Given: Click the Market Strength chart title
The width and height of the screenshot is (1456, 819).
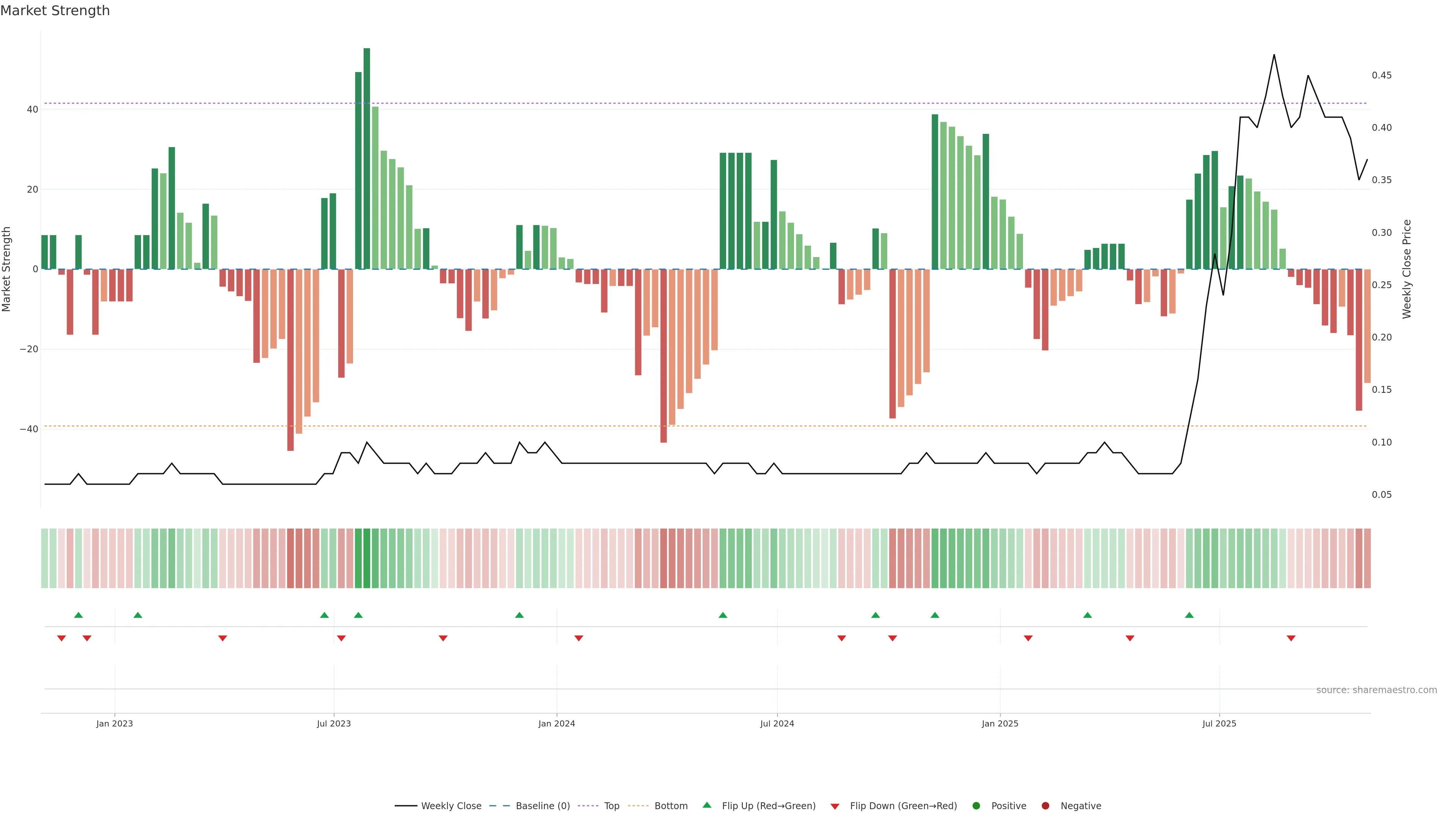Looking at the screenshot, I should (55, 11).
